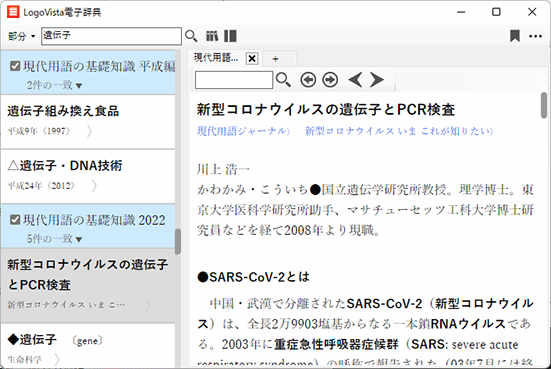Maximize the LogoVista window

click(496, 12)
